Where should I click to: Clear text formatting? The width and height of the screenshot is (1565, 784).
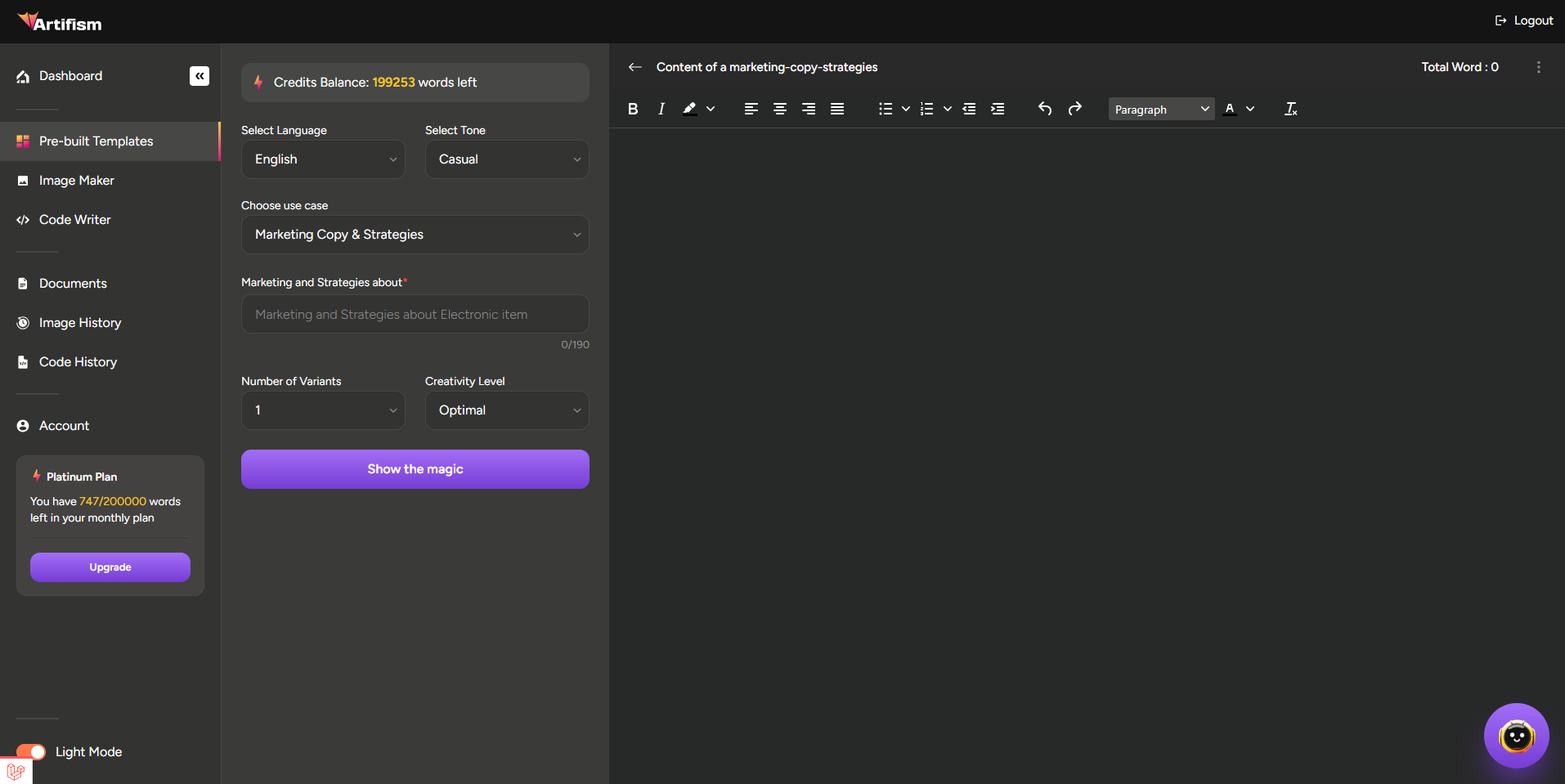click(x=1290, y=108)
